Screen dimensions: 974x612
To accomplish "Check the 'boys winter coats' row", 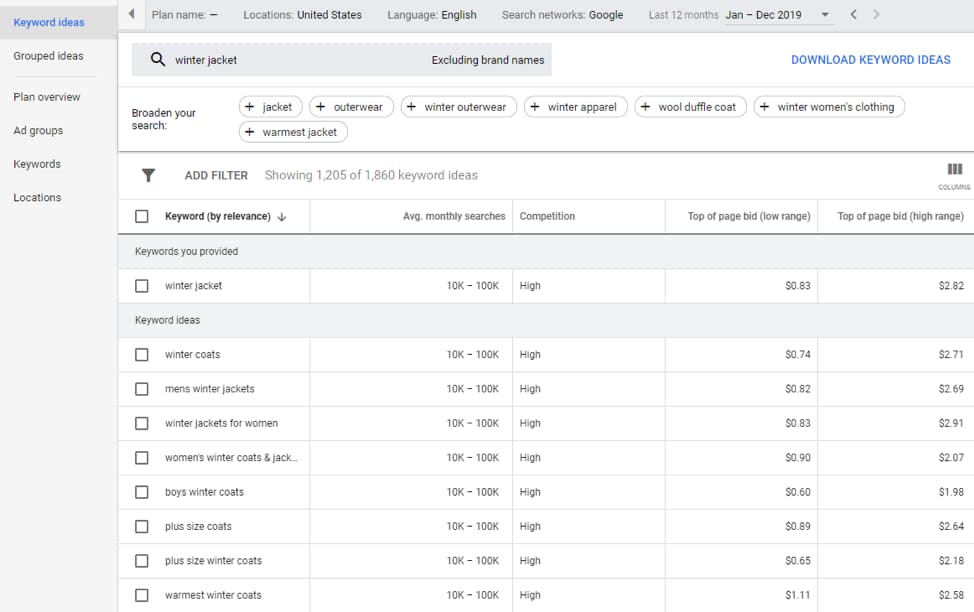I will [142, 492].
